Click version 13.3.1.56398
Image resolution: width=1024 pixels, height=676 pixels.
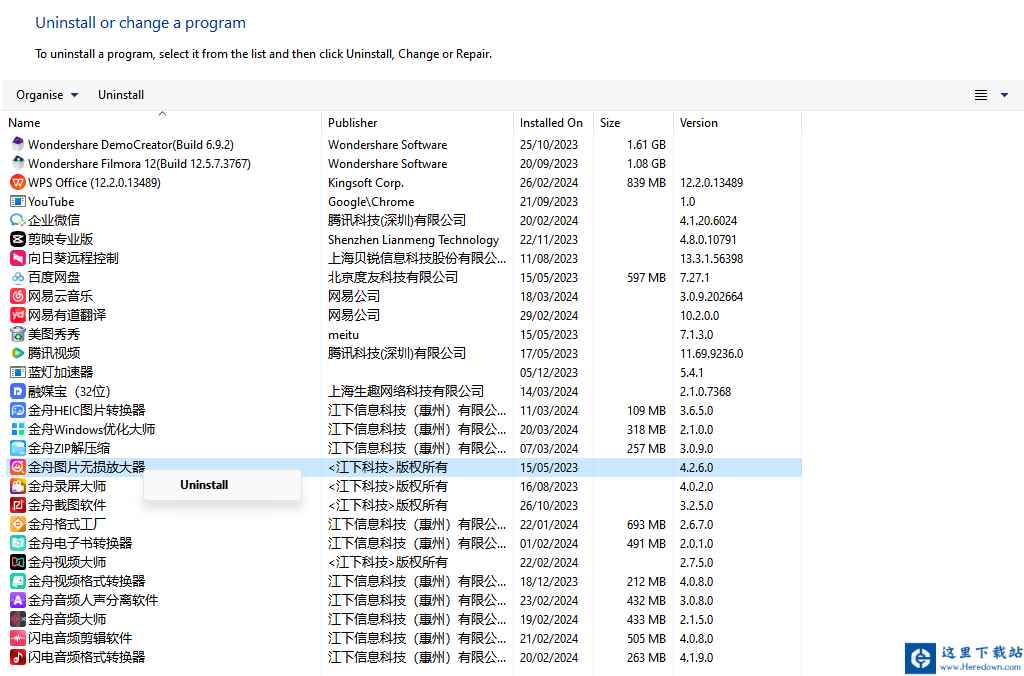(711, 259)
